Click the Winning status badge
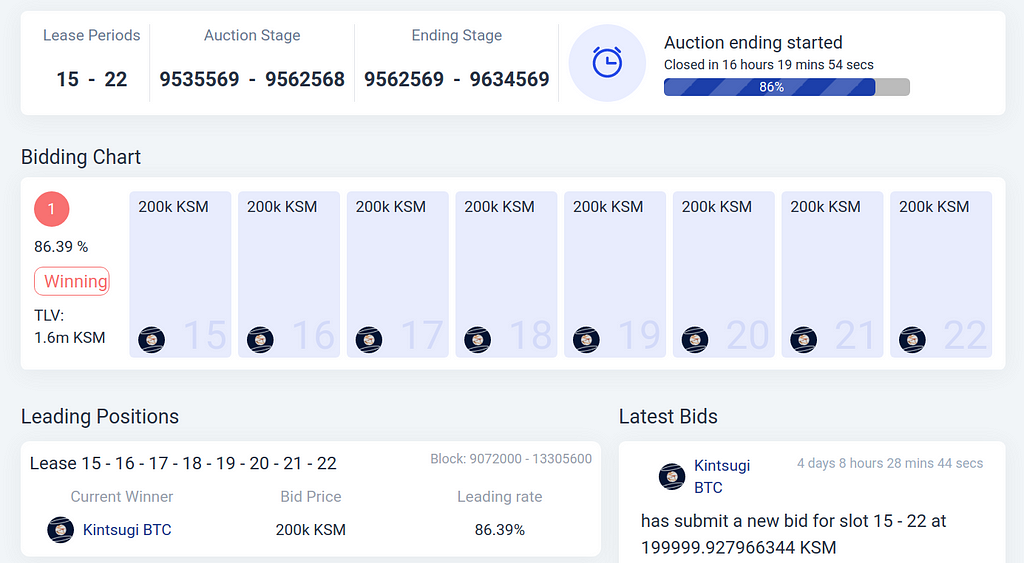This screenshot has height=563, width=1024. pyautogui.click(x=71, y=281)
